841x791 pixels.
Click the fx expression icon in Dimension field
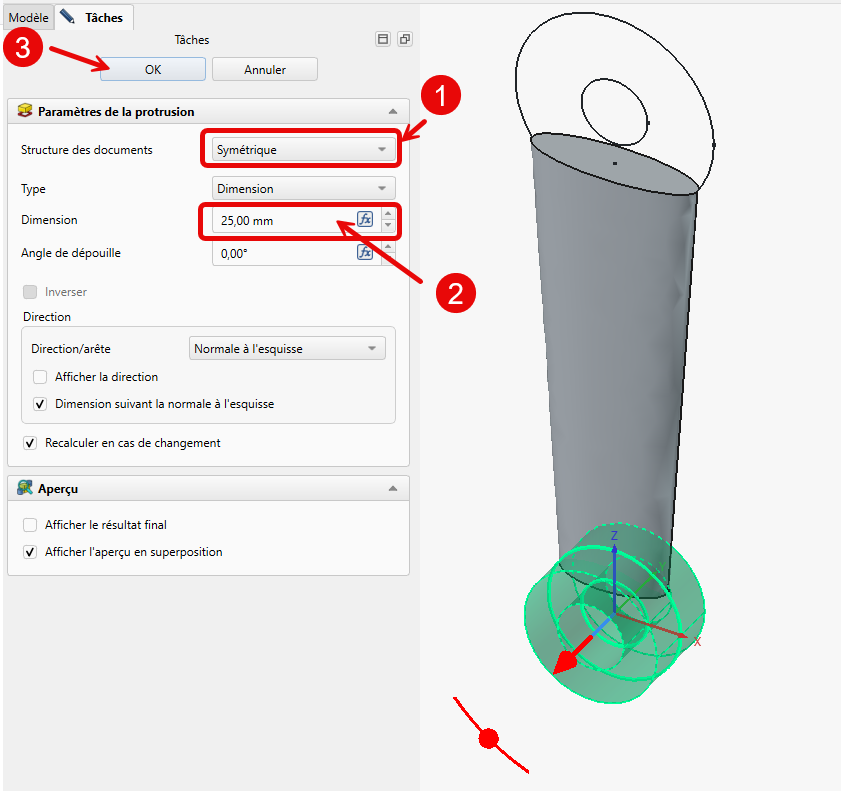tap(365, 220)
